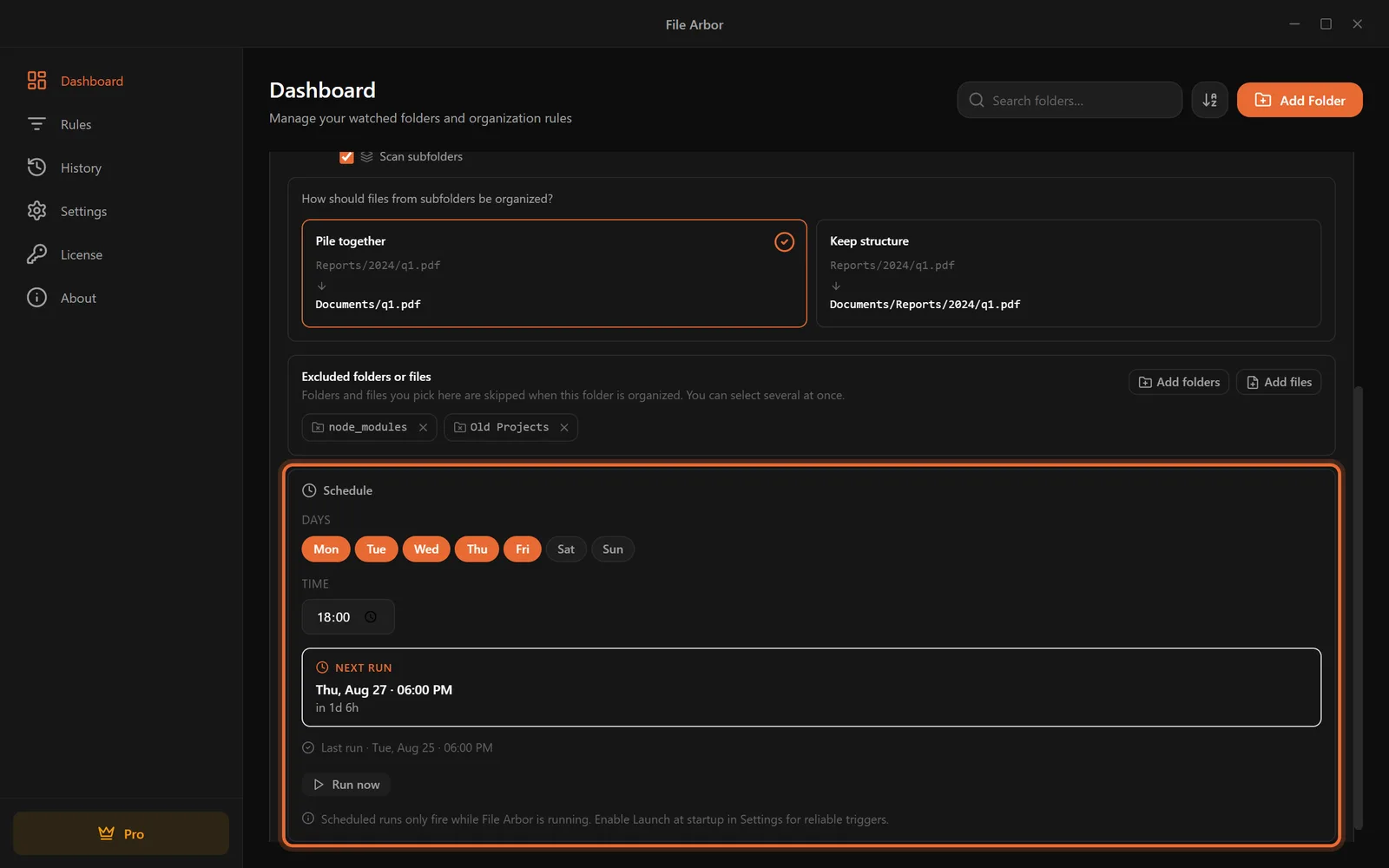Click Add files exclusion button

(1279, 382)
